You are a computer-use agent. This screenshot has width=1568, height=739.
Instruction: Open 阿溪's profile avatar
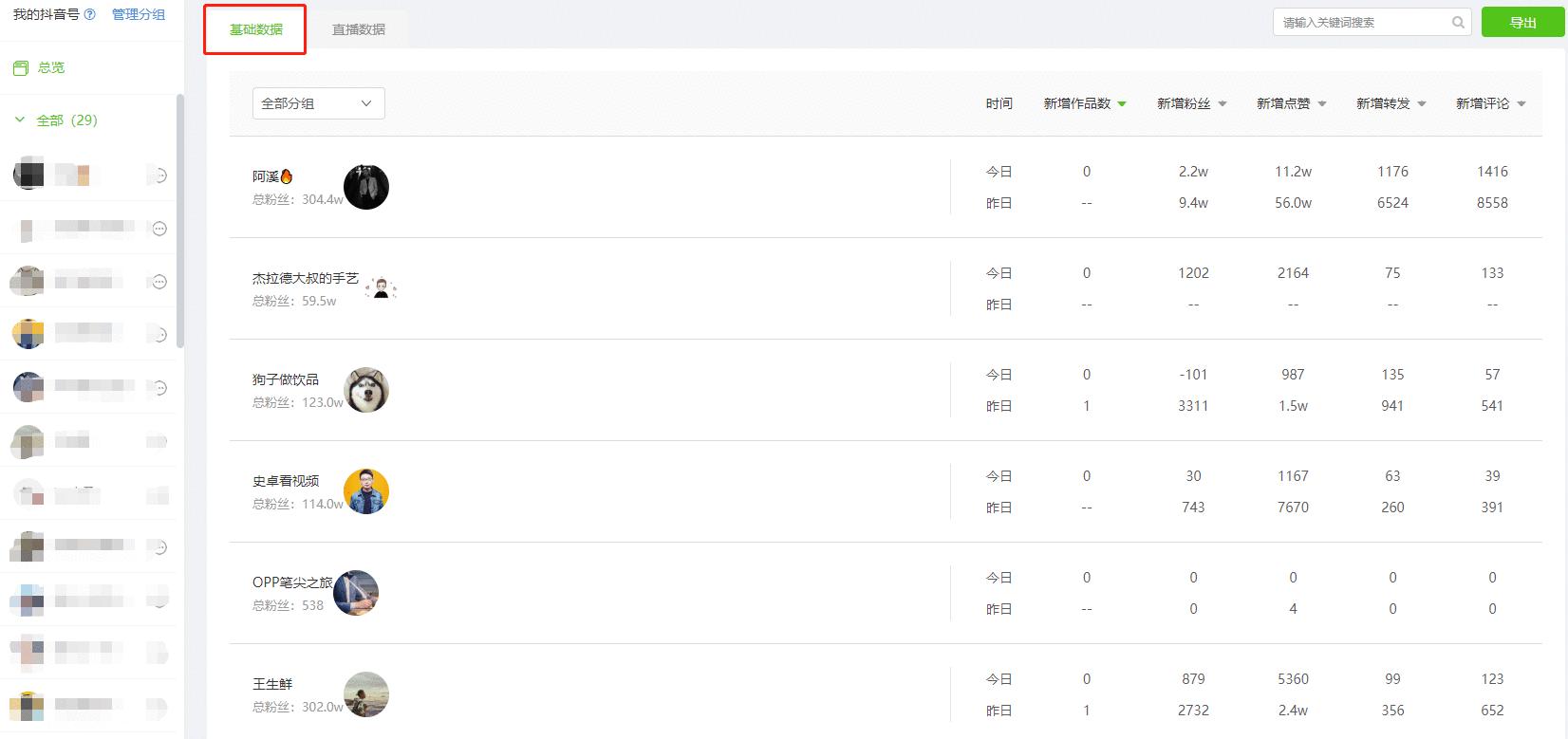(x=366, y=187)
